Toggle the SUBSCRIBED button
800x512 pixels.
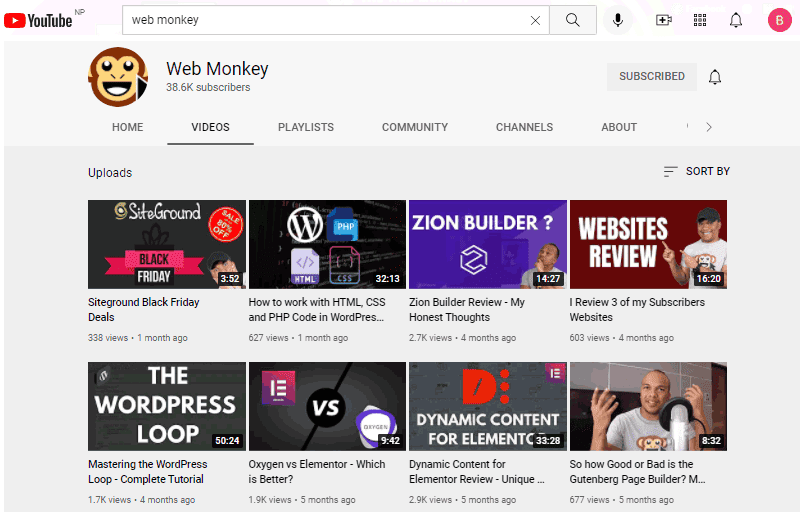[x=652, y=76]
